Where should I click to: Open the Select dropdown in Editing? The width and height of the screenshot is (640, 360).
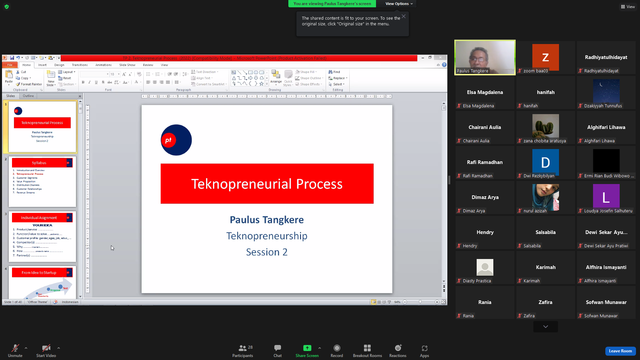[x=337, y=84]
